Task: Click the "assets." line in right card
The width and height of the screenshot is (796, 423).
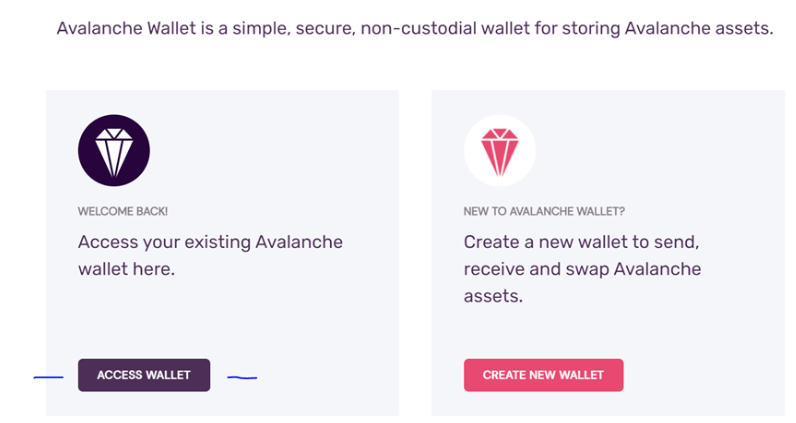Action: 493,296
